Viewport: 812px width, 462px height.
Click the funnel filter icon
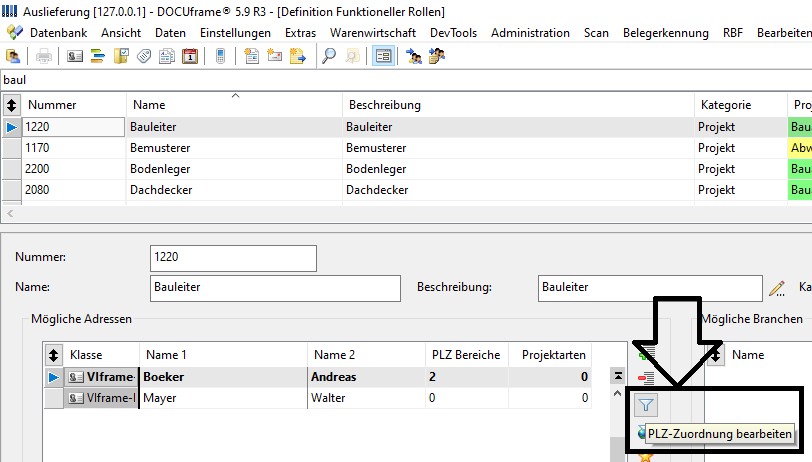pyautogui.click(x=646, y=405)
